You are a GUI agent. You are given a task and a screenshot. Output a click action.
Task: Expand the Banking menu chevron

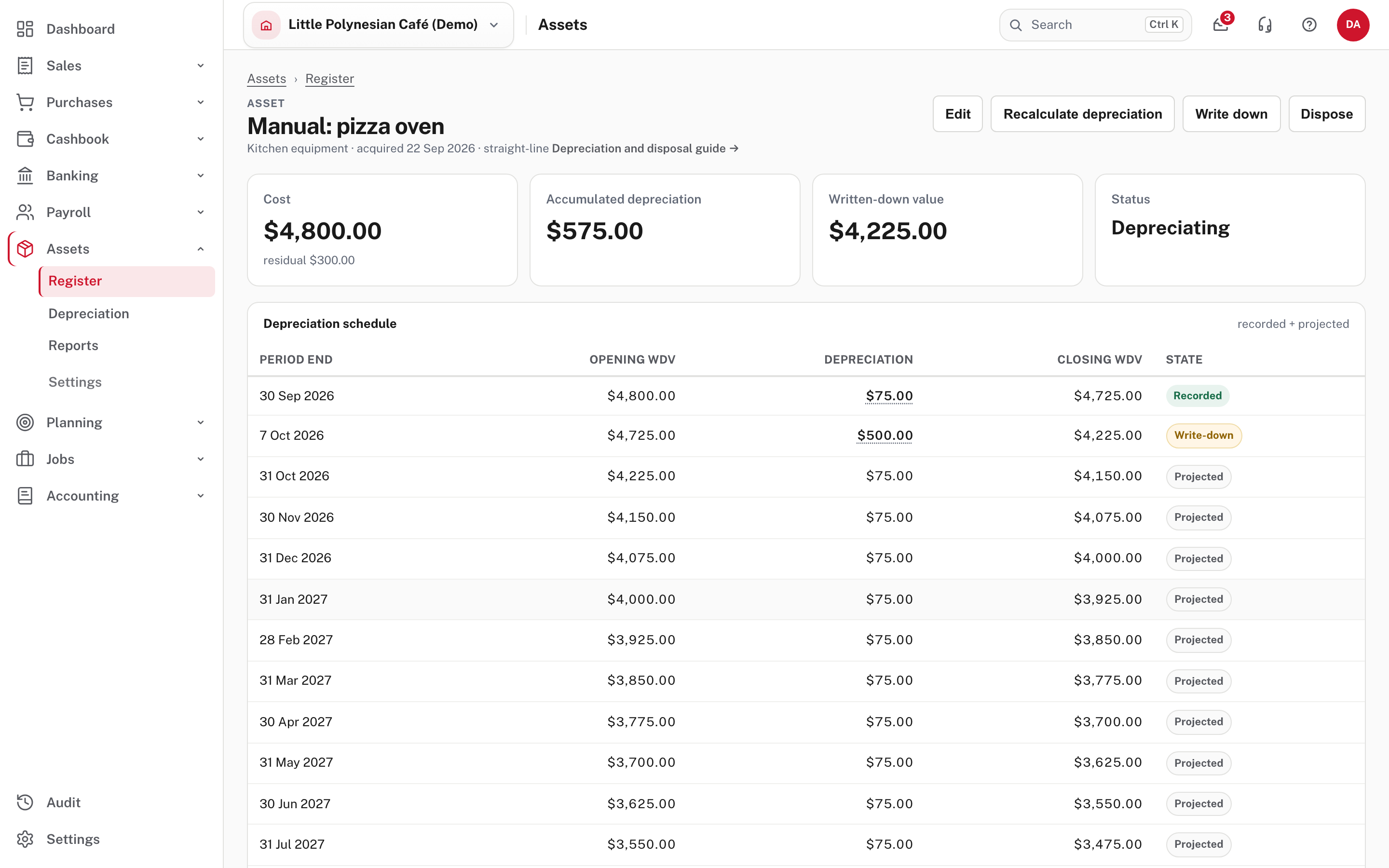pyautogui.click(x=200, y=176)
